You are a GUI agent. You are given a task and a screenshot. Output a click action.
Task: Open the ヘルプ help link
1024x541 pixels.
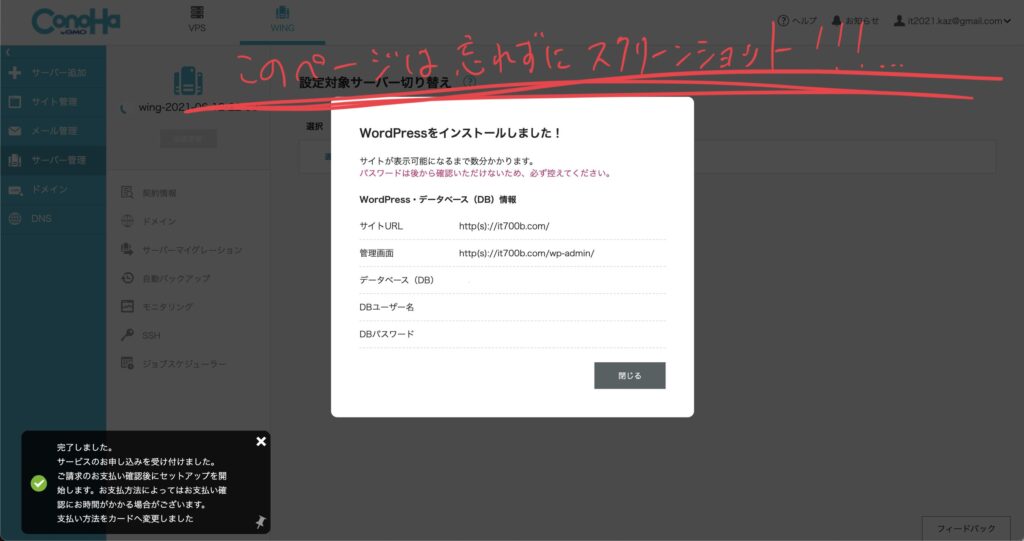point(797,21)
